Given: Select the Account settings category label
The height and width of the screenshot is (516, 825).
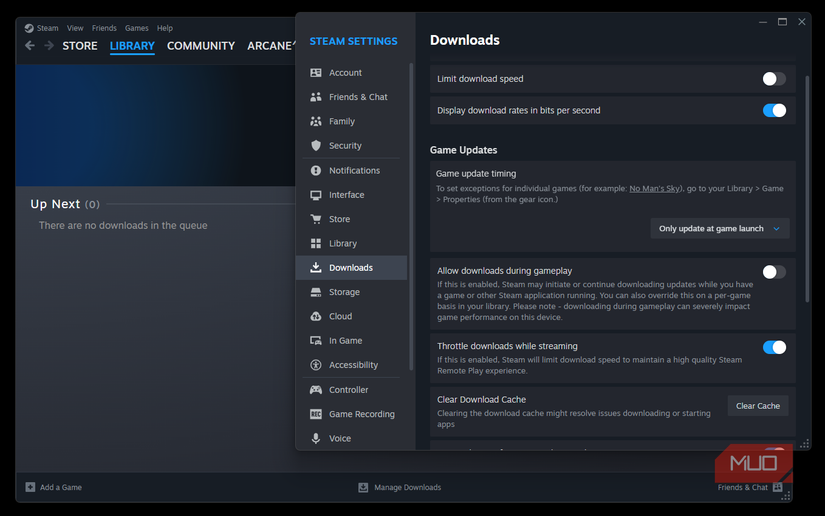Looking at the screenshot, I should click(345, 73).
